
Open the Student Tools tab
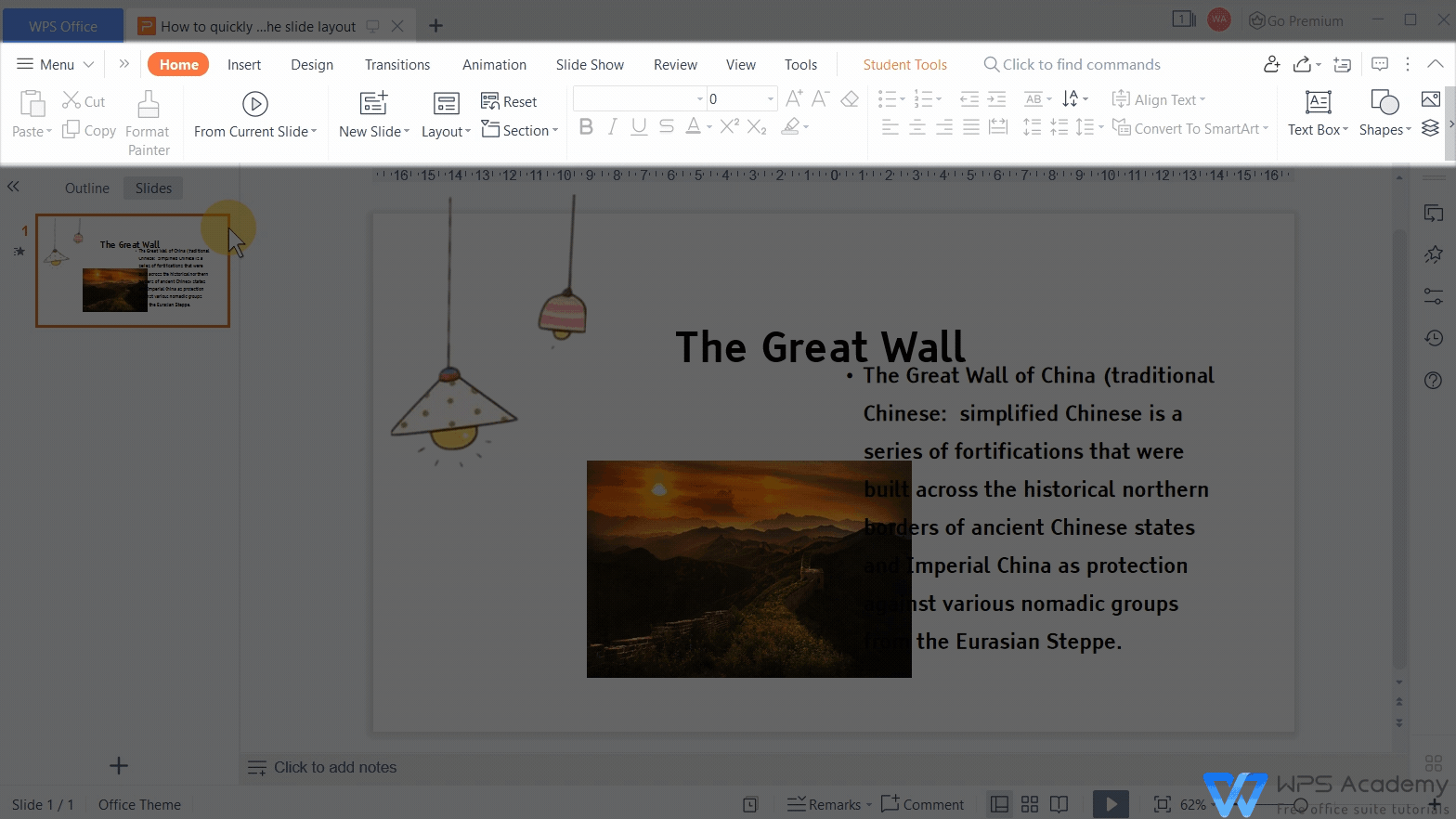[x=905, y=64]
